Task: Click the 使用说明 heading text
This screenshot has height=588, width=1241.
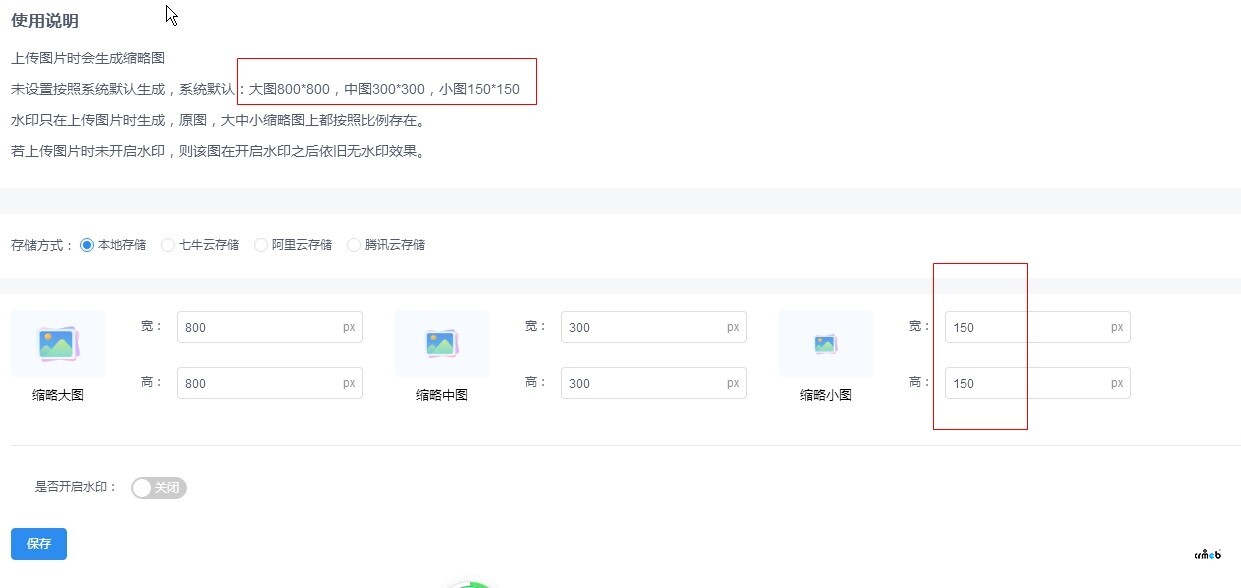Action: [45, 21]
